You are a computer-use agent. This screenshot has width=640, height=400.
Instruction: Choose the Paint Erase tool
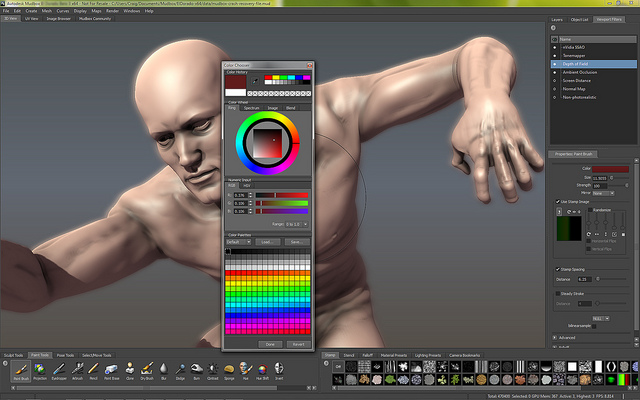(x=111, y=370)
